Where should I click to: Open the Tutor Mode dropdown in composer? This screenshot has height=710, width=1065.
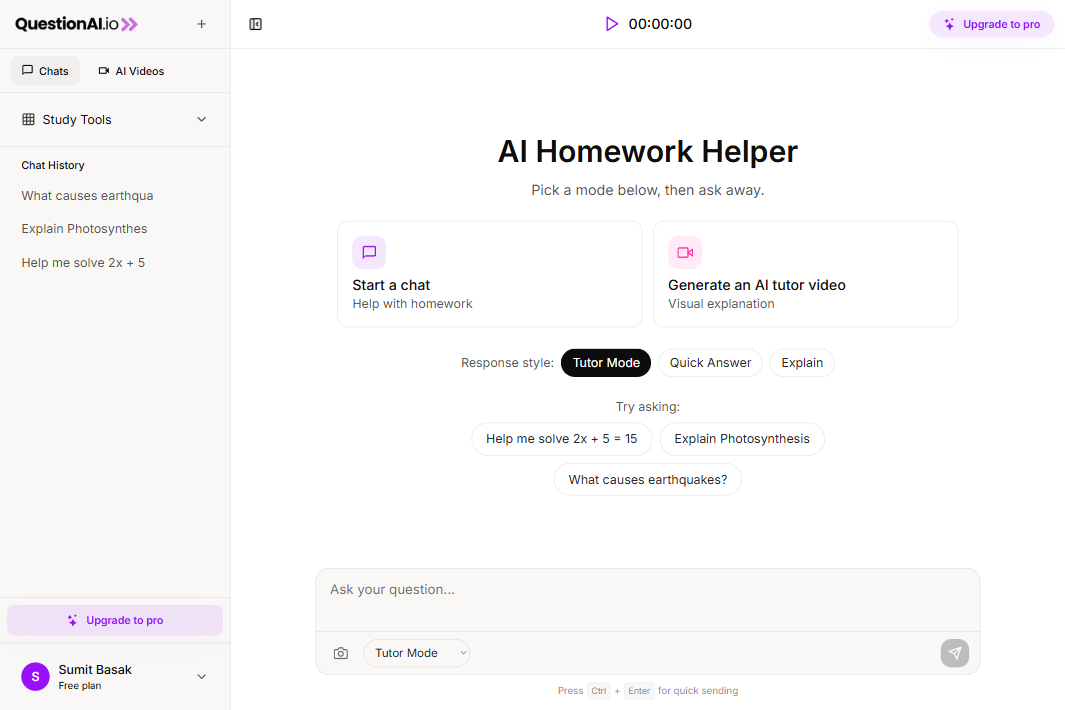(x=417, y=653)
